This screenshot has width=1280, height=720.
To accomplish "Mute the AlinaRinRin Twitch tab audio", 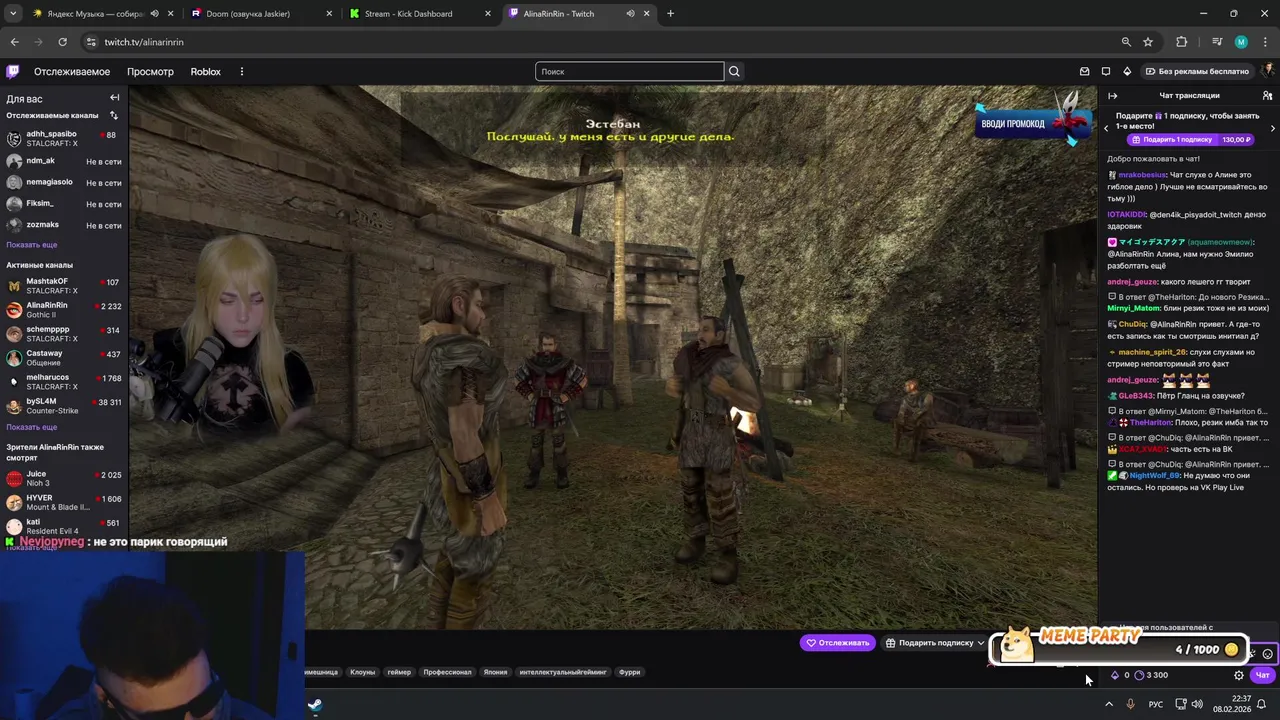I will (630, 14).
